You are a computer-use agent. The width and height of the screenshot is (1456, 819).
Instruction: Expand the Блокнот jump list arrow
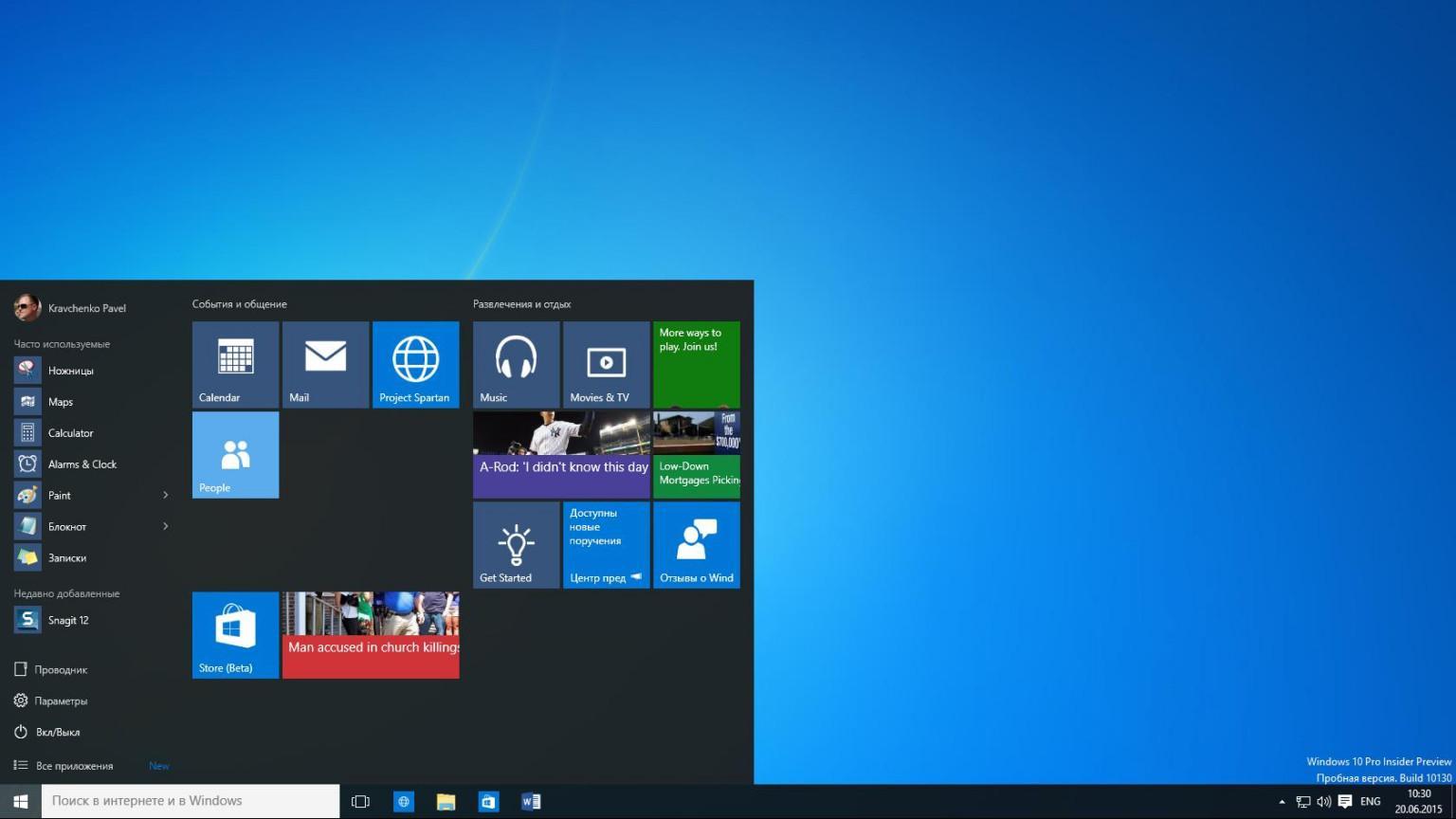point(166,527)
